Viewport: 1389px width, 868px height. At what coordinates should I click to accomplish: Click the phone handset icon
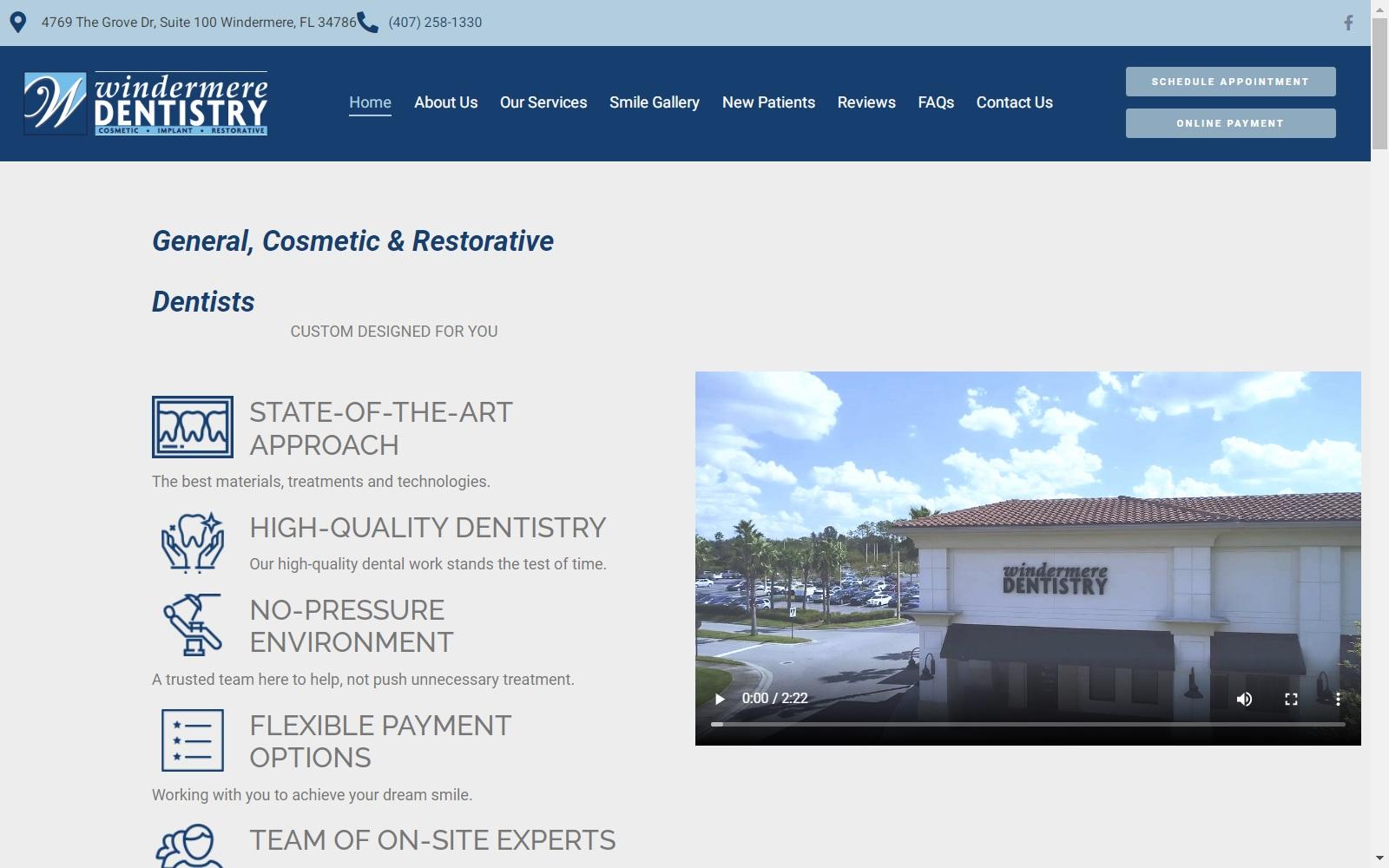pyautogui.click(x=368, y=23)
